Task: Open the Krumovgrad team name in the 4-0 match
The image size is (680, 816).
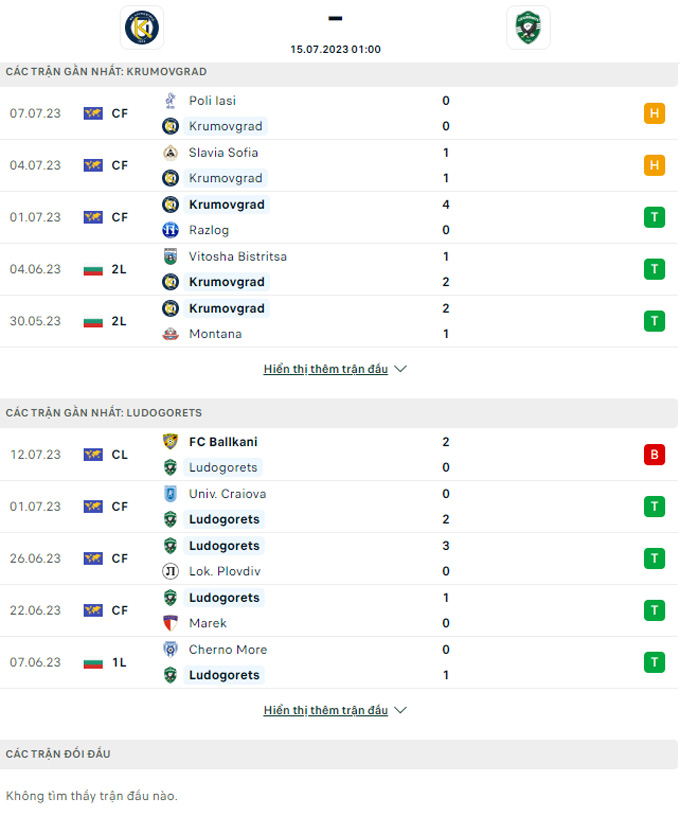Action: click(227, 204)
